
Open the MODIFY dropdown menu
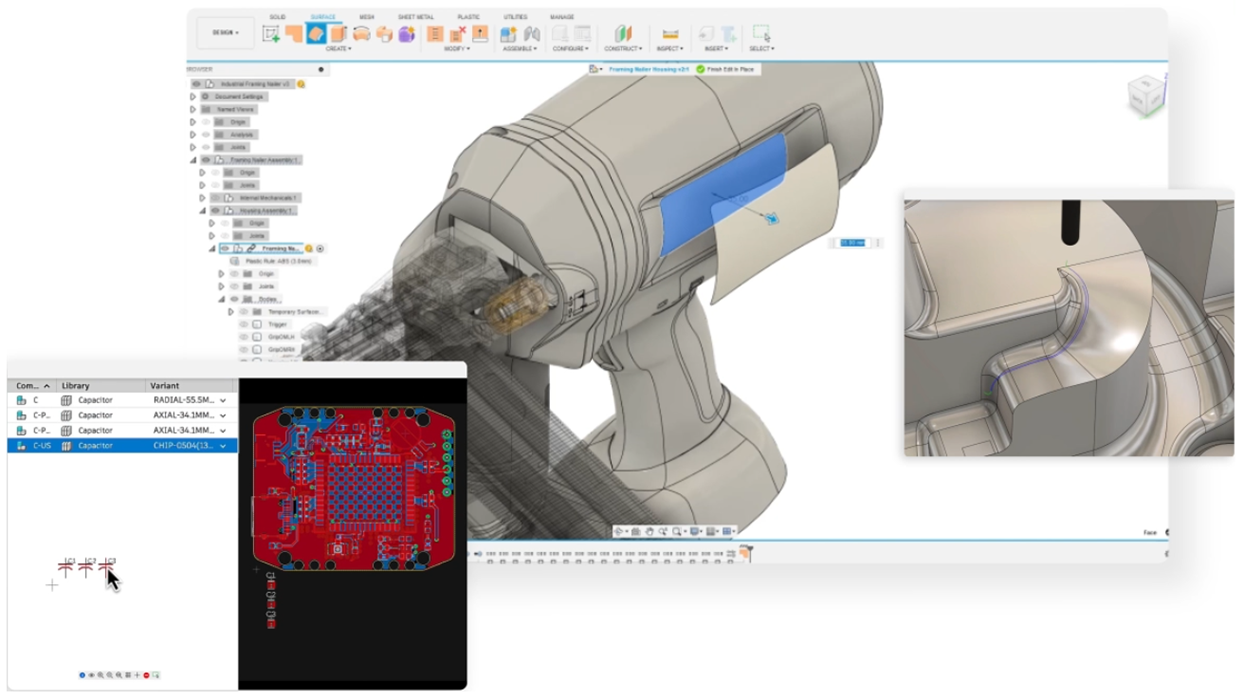click(457, 48)
